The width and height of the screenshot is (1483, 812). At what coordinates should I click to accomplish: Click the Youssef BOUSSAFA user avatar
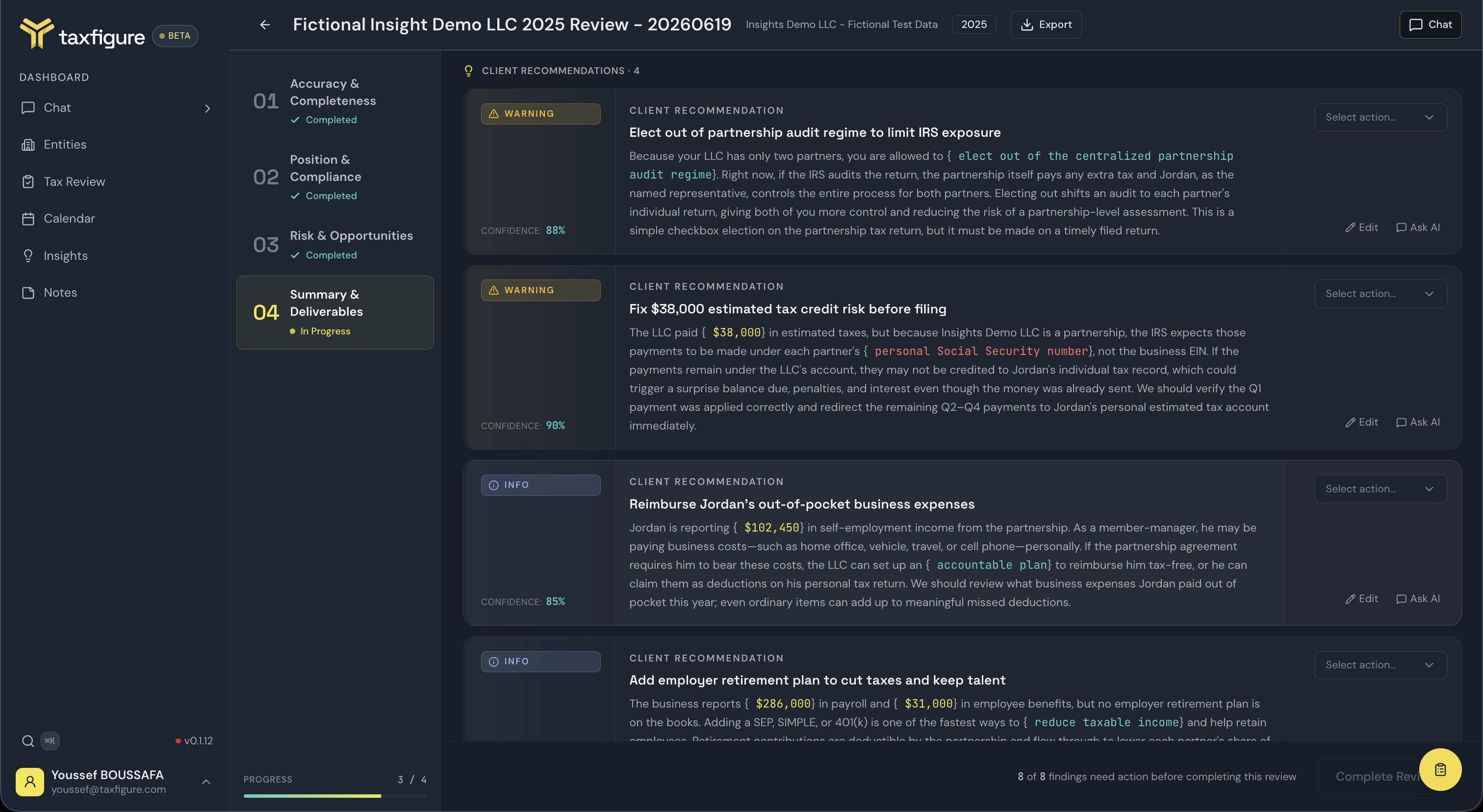pyautogui.click(x=30, y=782)
